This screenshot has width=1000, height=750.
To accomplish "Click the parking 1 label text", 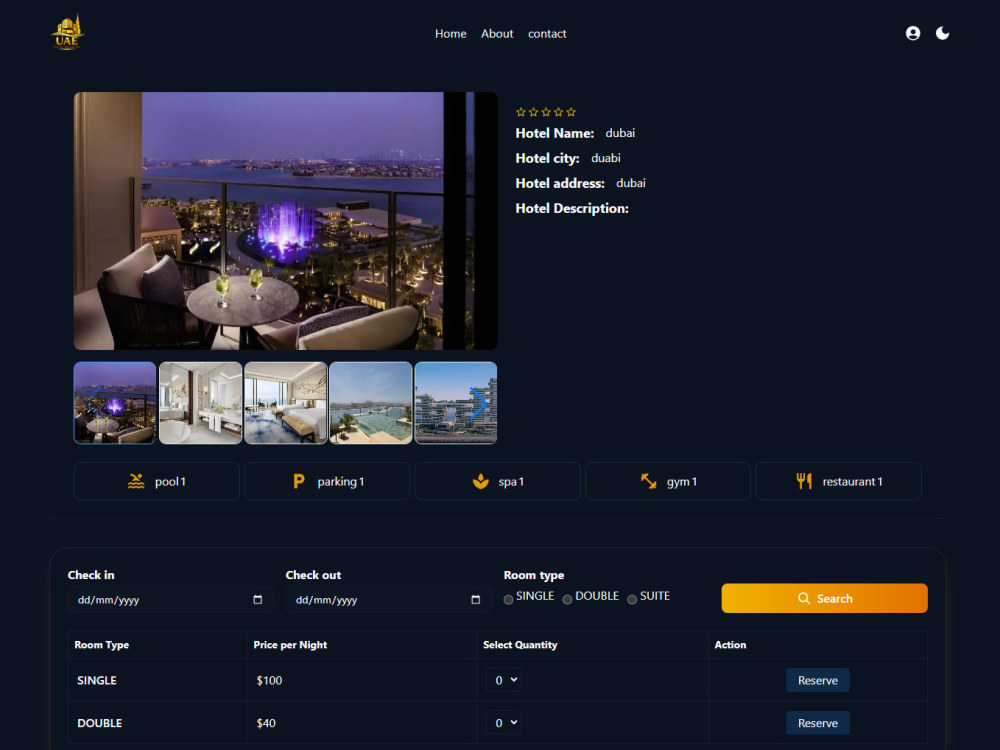I will click(341, 482).
